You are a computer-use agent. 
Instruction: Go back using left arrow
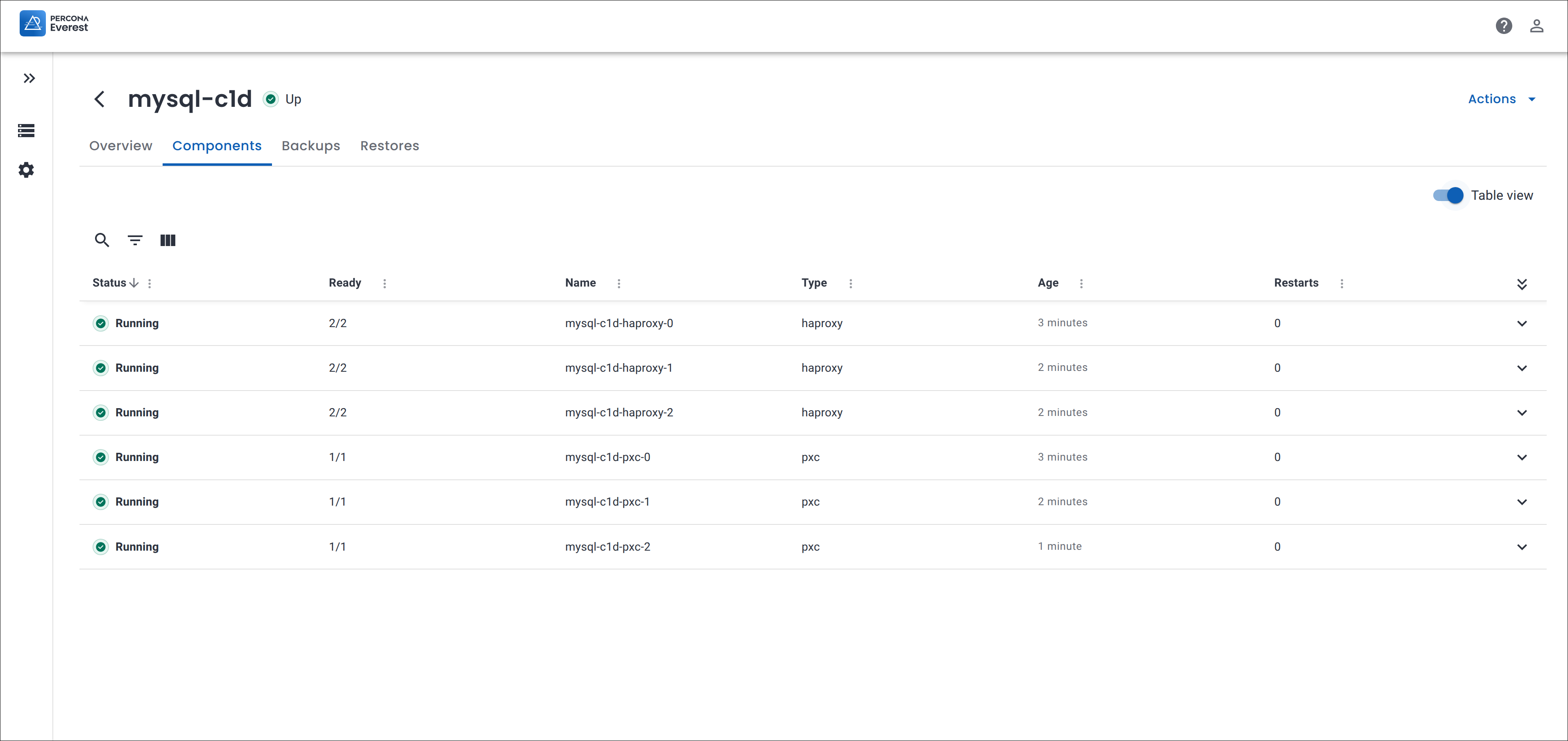pos(100,99)
